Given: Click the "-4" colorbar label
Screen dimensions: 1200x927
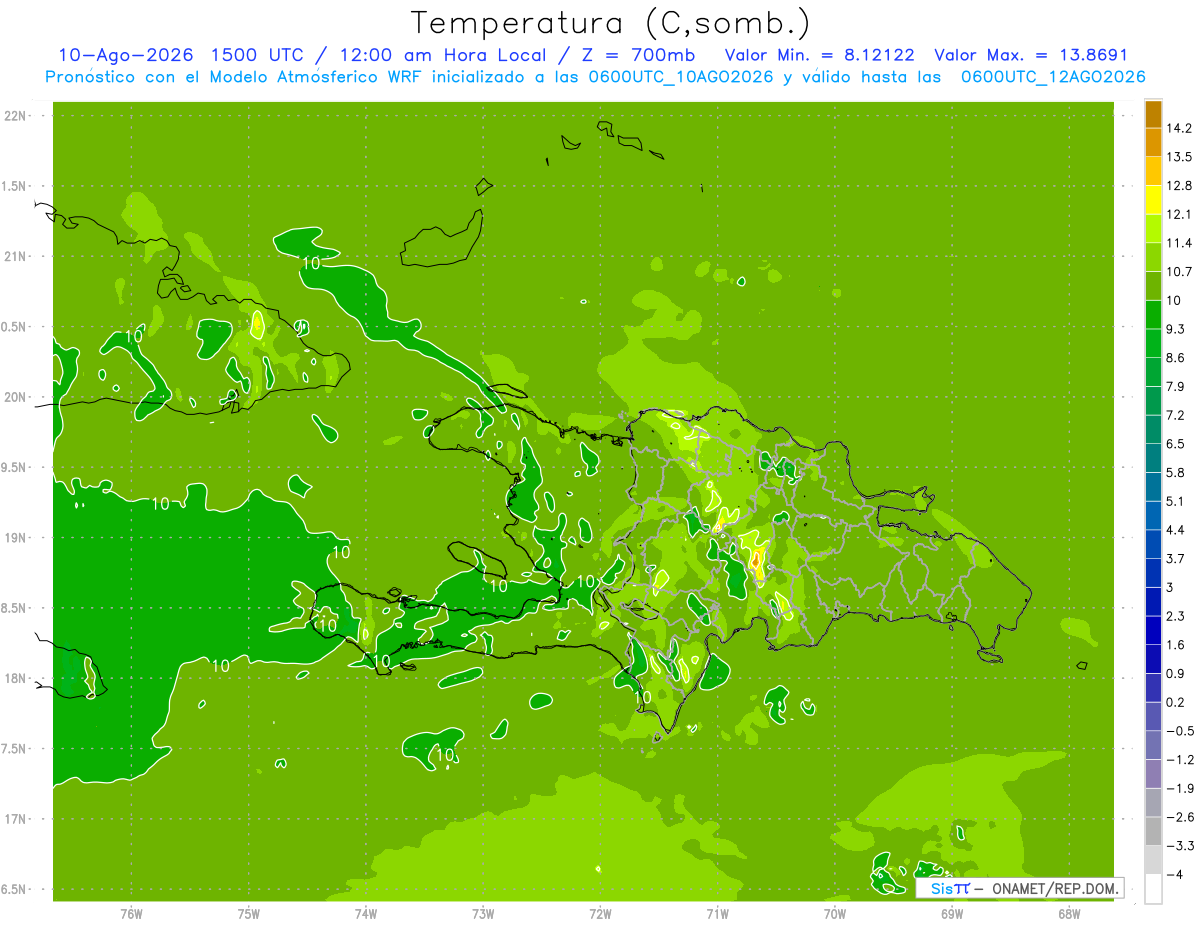Looking at the screenshot, I should click(1176, 874).
